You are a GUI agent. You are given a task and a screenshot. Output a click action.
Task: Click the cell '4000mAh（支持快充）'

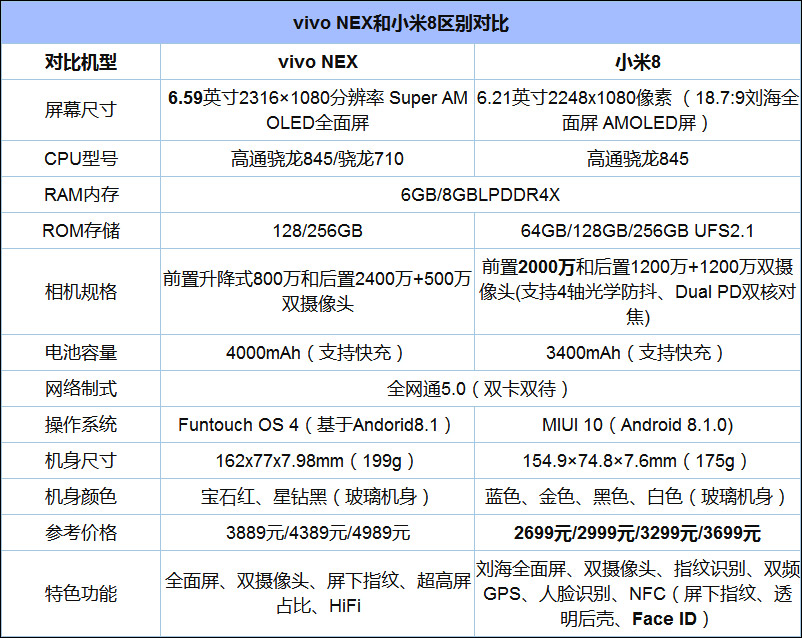[x=317, y=353]
